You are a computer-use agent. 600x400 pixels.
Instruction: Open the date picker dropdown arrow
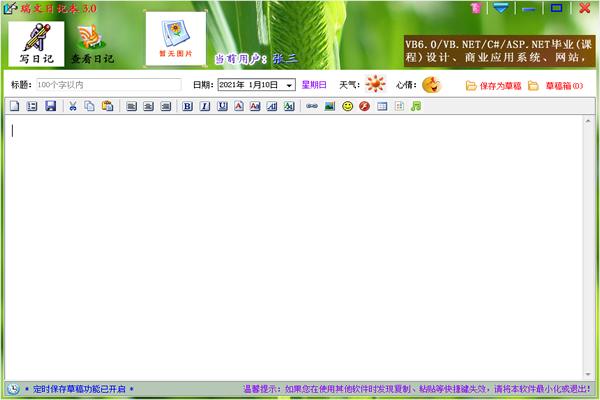pos(289,85)
